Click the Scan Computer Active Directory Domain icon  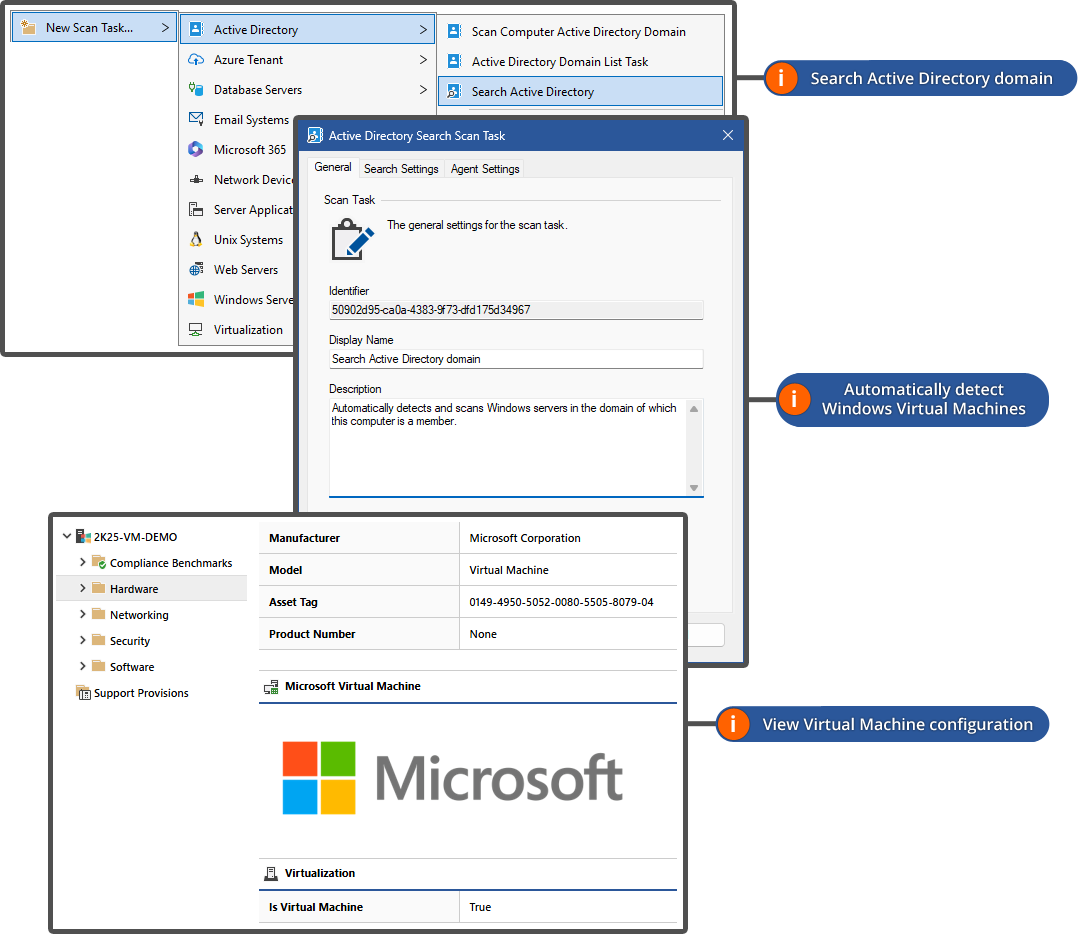454,31
